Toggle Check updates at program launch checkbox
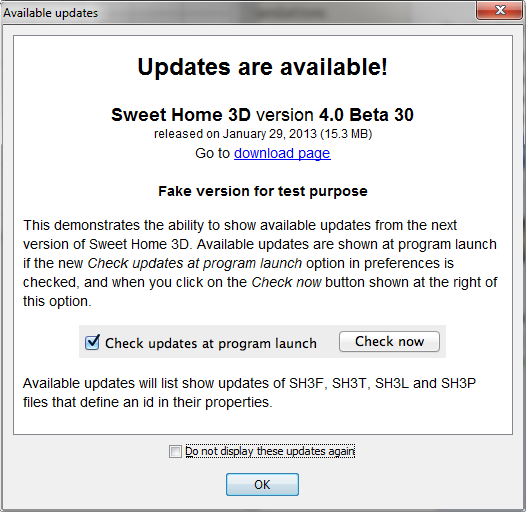 [92, 342]
